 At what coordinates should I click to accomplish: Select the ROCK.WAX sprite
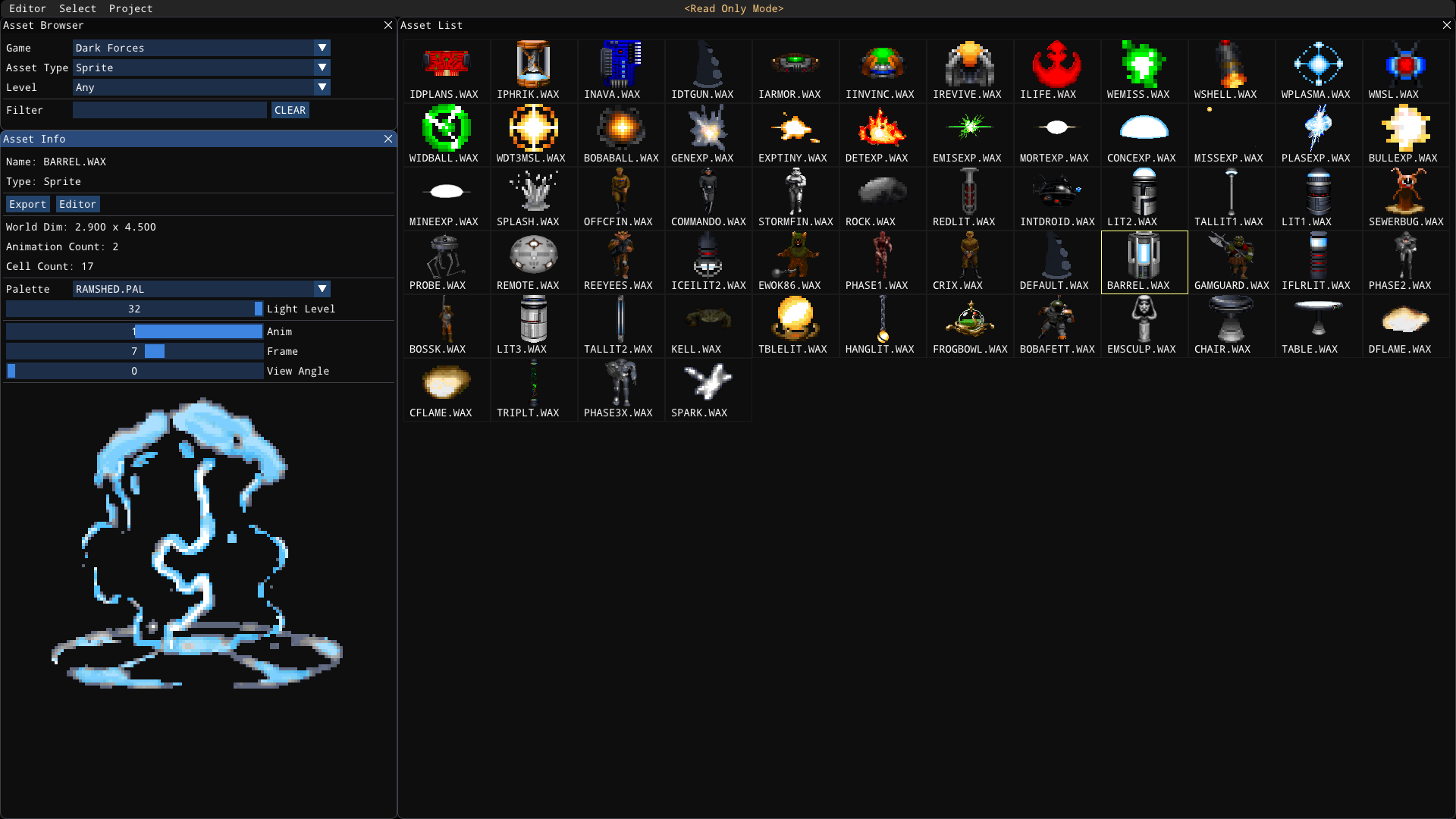(883, 199)
